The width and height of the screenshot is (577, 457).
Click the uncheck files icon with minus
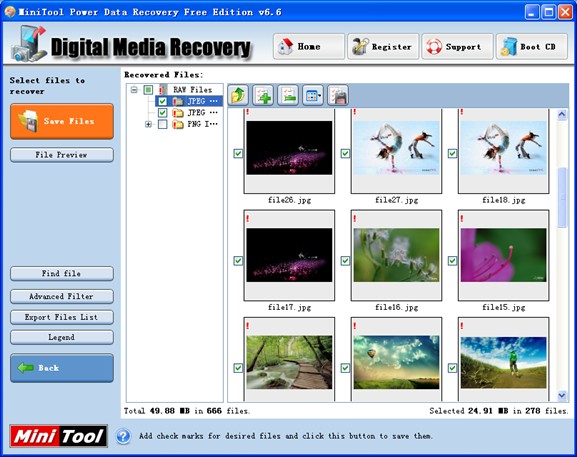click(288, 96)
